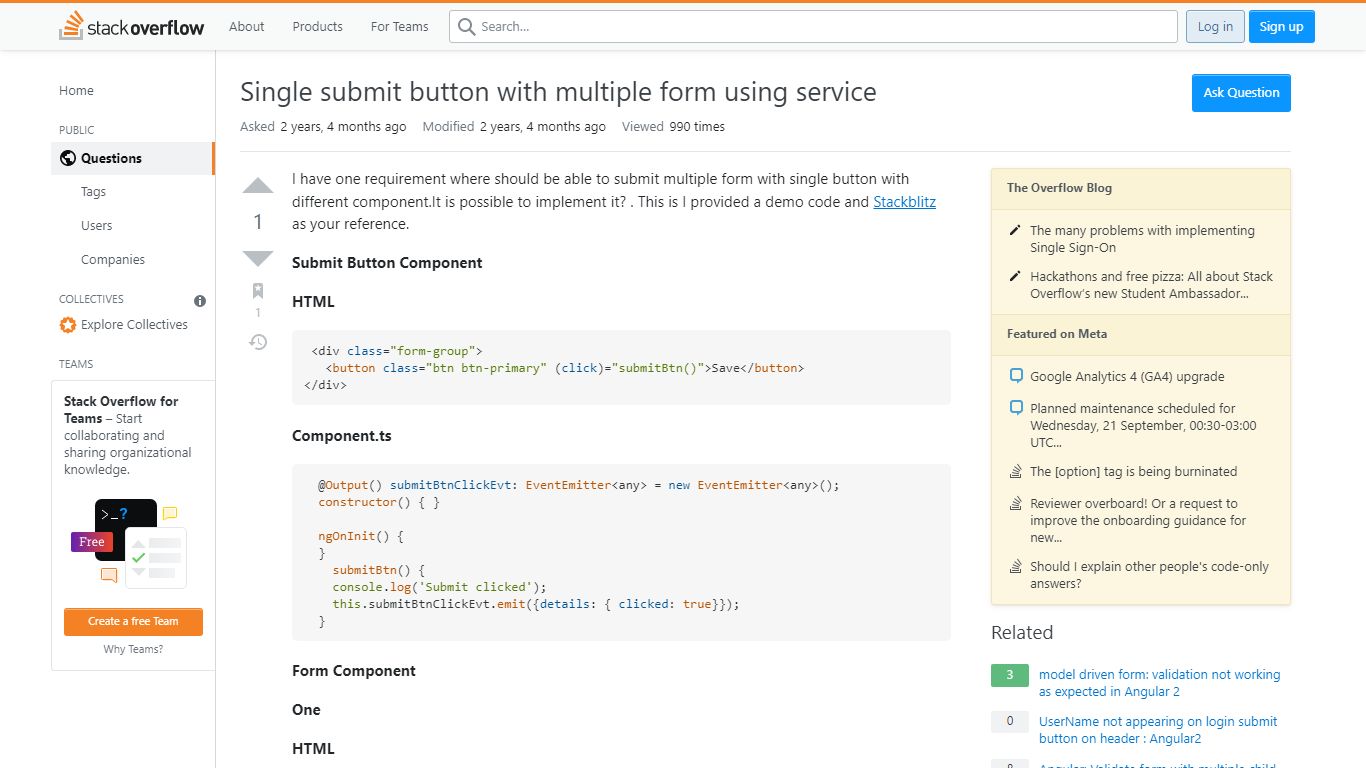Click pencil icon beside Hackathons post
Screen dimensions: 1366x768
[1016, 277]
